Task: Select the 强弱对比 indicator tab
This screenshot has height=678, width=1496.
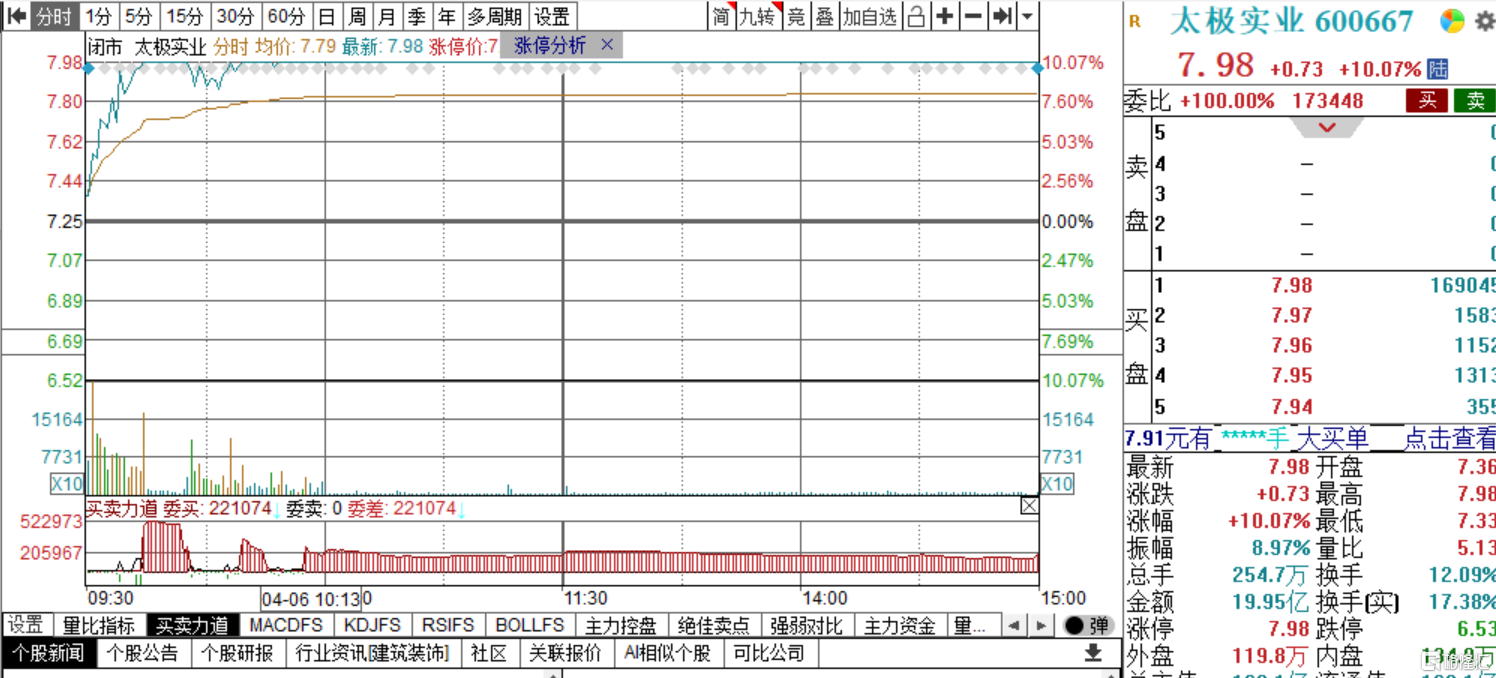Action: [806, 626]
